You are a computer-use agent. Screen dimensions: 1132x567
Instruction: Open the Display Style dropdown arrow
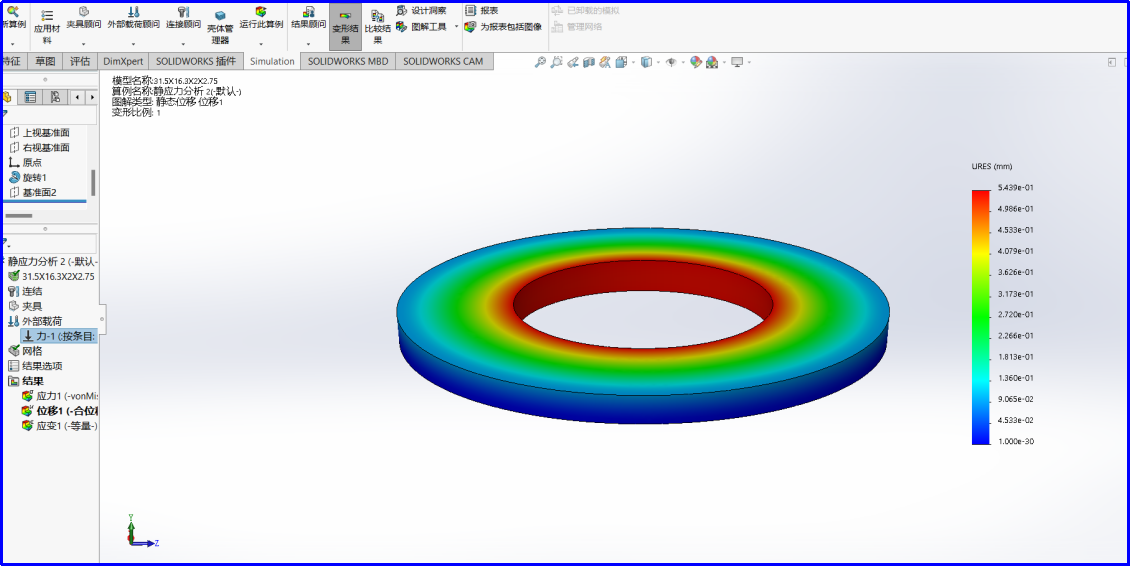point(656,62)
